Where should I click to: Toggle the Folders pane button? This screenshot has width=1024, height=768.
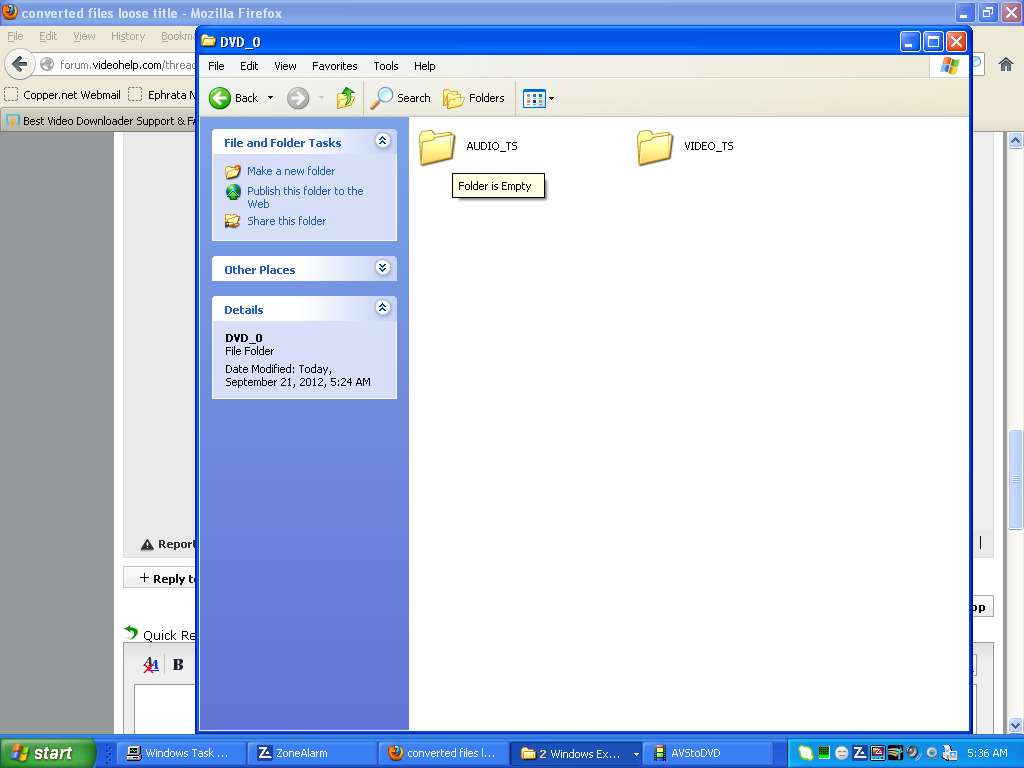(473, 98)
